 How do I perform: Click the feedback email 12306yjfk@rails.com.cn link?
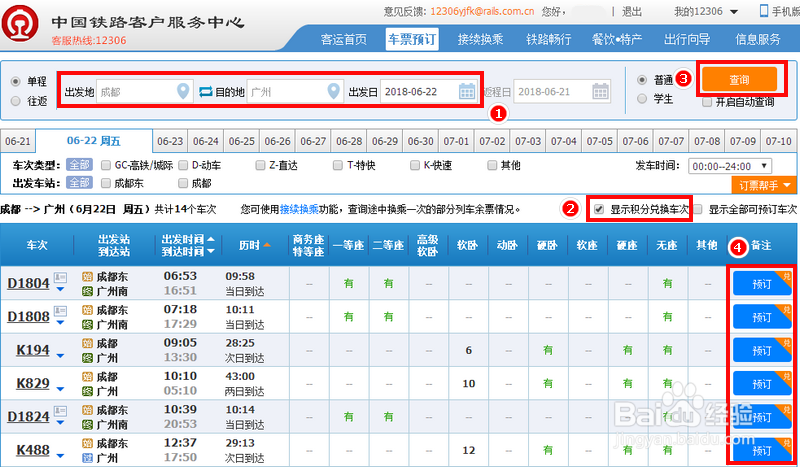coord(482,11)
